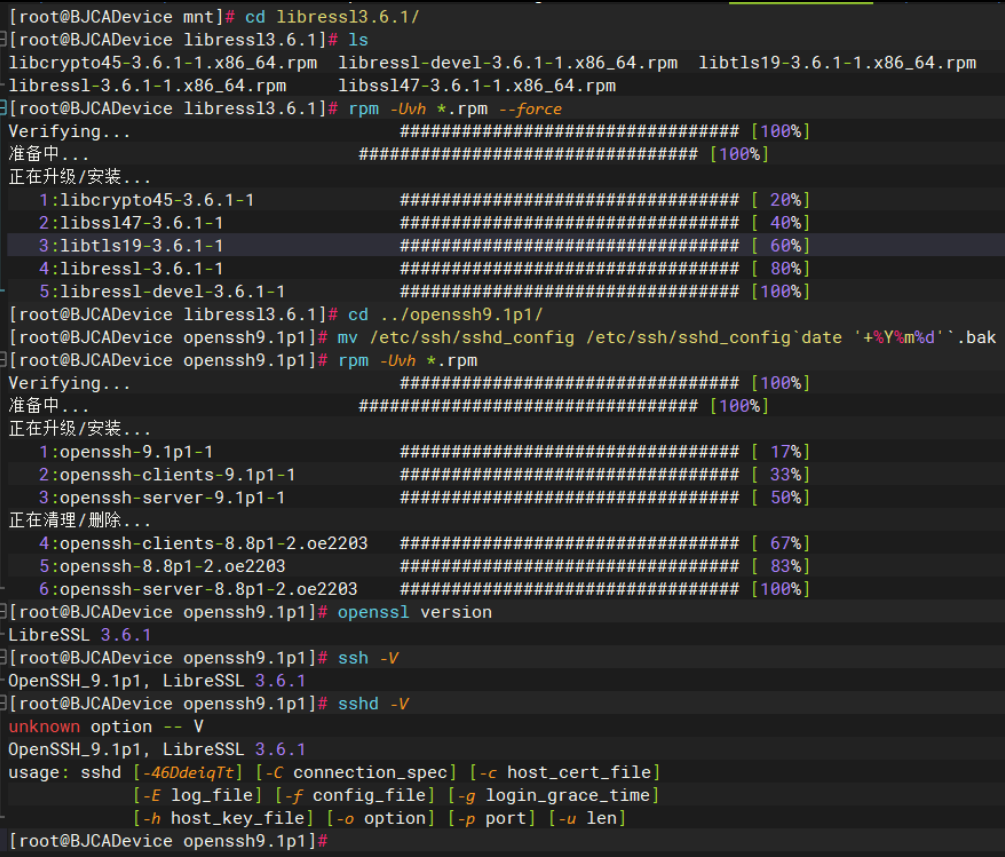Click the hash progress bar for openssh-server-9.1p1-1
The width and height of the screenshot is (1005, 857).
click(569, 497)
